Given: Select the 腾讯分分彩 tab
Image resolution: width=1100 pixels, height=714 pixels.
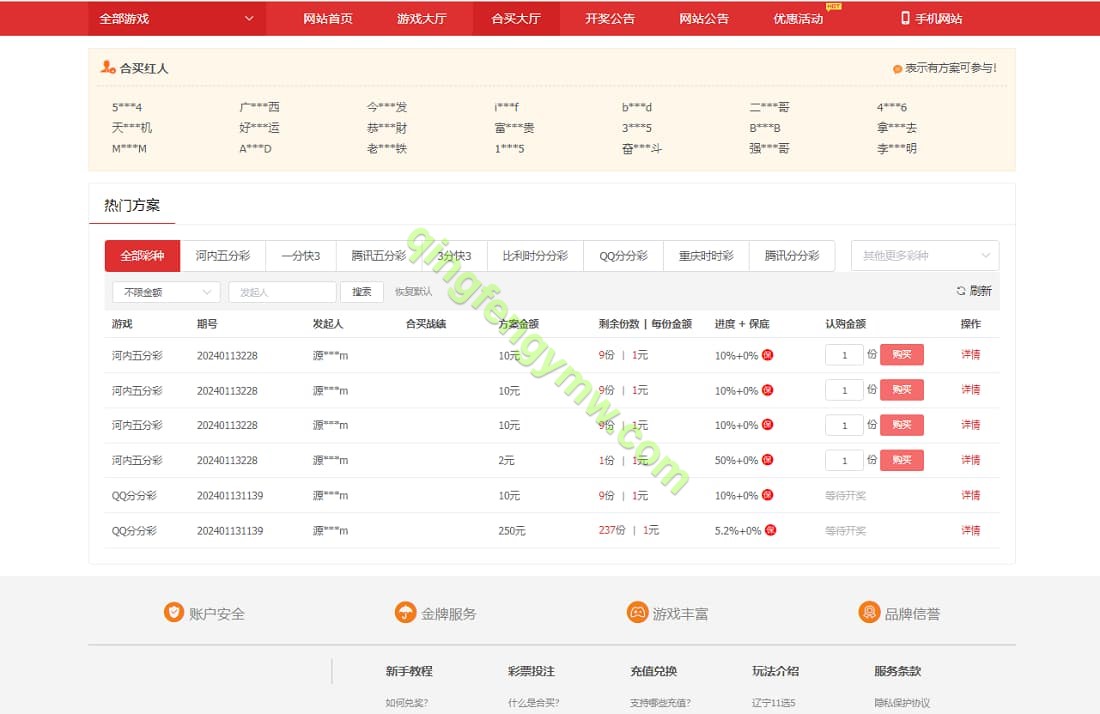Looking at the screenshot, I should (792, 255).
